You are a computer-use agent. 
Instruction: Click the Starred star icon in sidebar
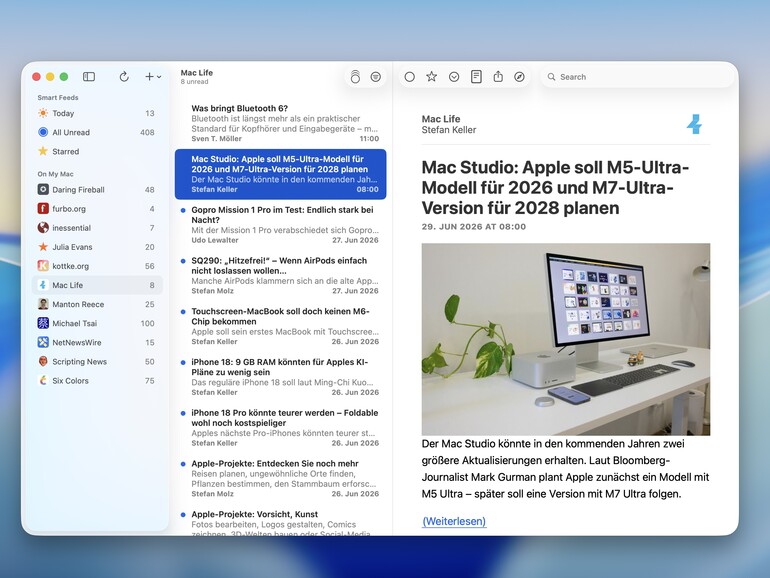point(43,151)
